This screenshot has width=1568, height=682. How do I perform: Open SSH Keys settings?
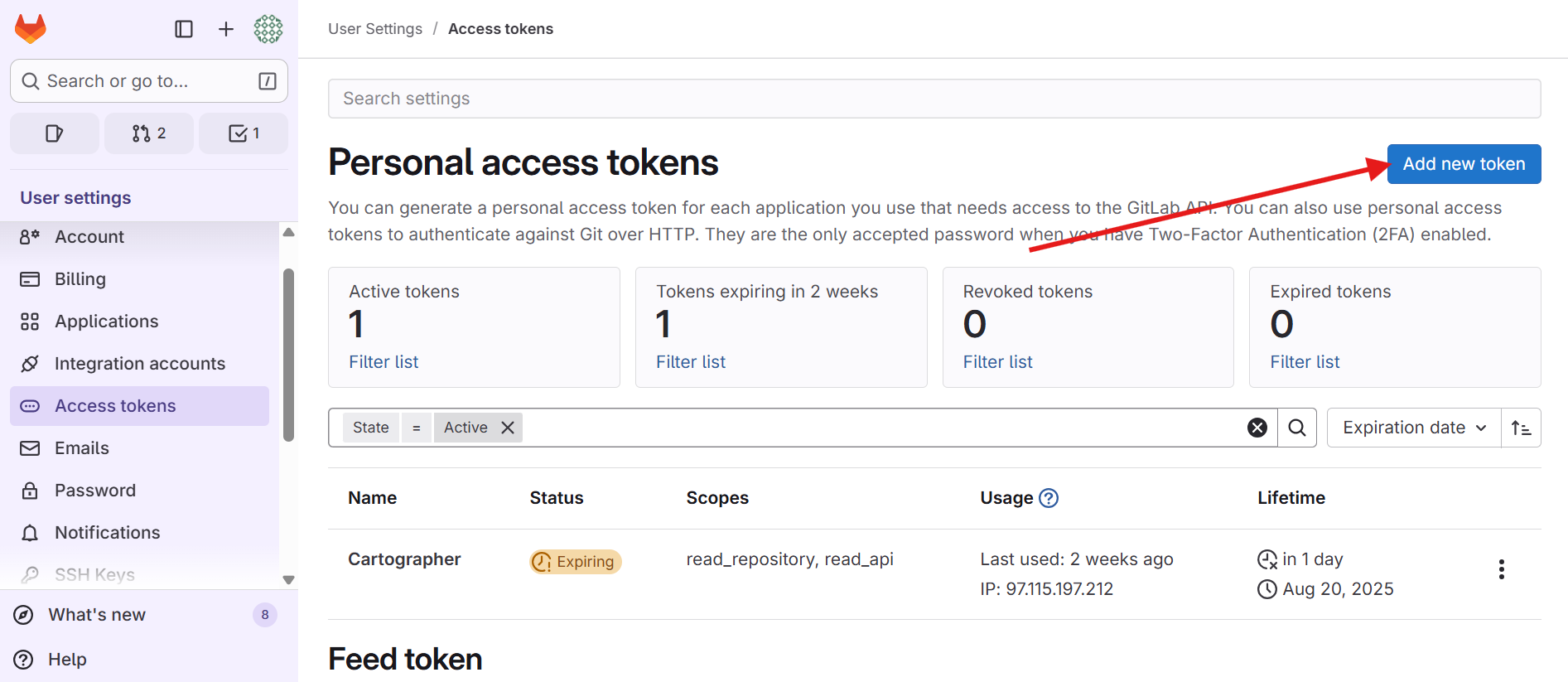point(139,574)
